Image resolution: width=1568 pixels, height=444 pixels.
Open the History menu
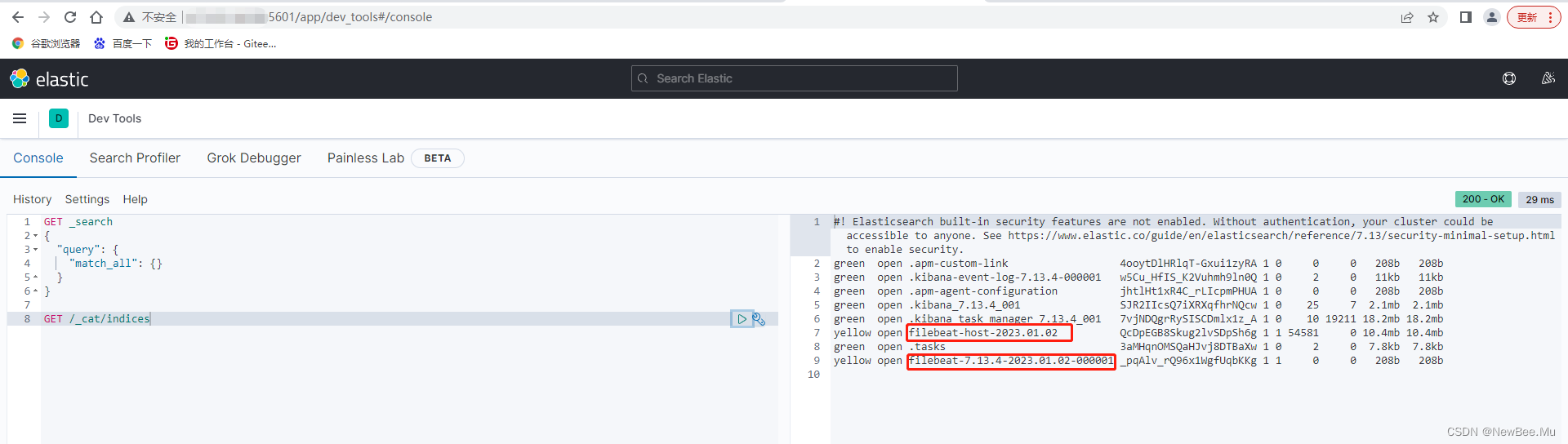(x=32, y=199)
